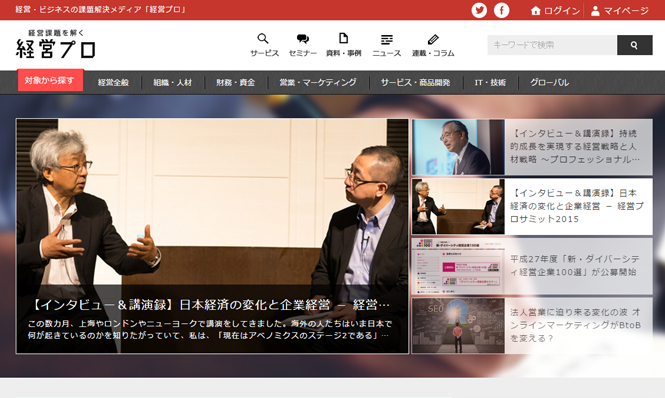The image size is (665, 398).
Task: Open the speaker thumbnail for 持続的成長 article
Action: coord(458,147)
